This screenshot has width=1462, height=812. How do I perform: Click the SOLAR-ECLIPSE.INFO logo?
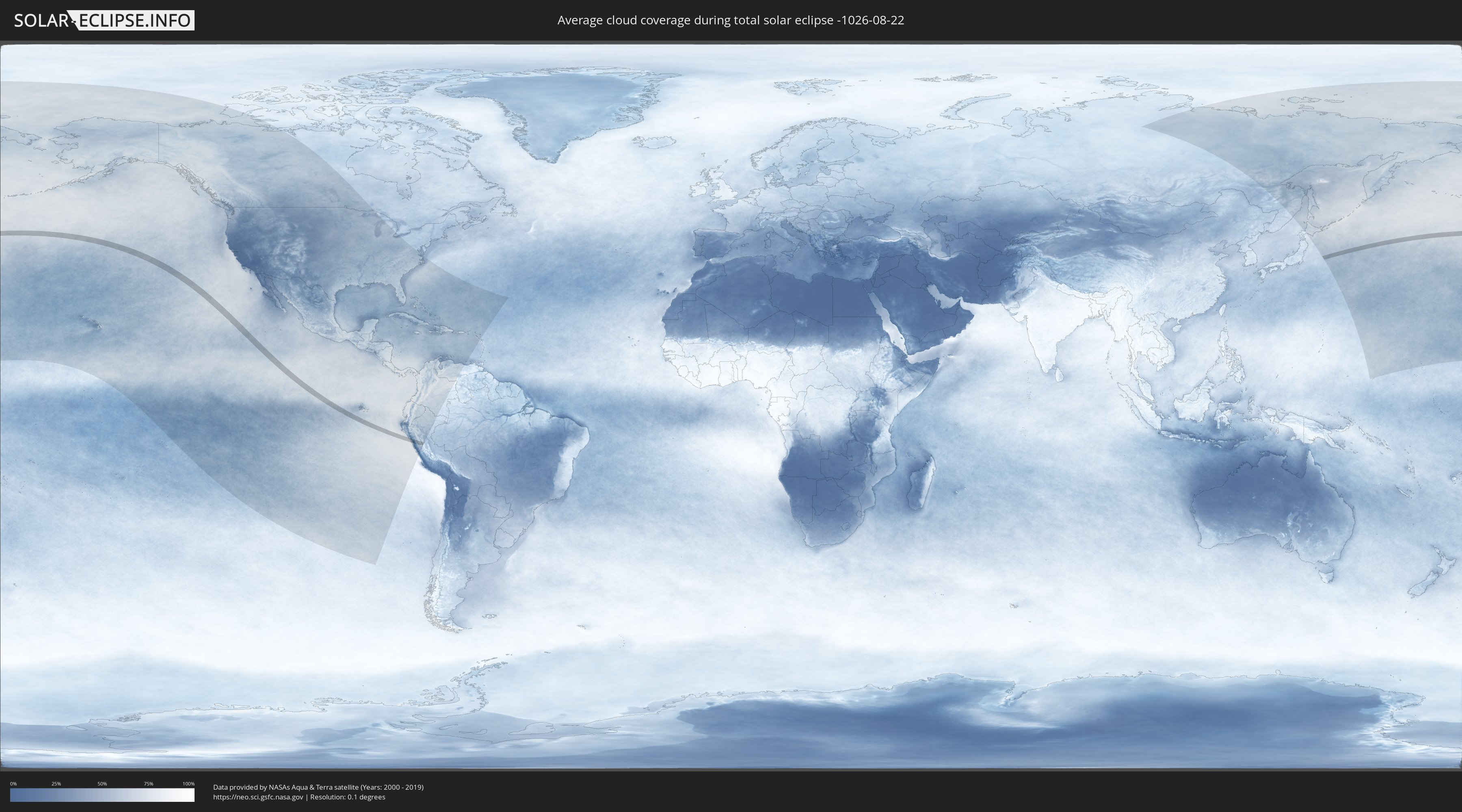[x=104, y=20]
